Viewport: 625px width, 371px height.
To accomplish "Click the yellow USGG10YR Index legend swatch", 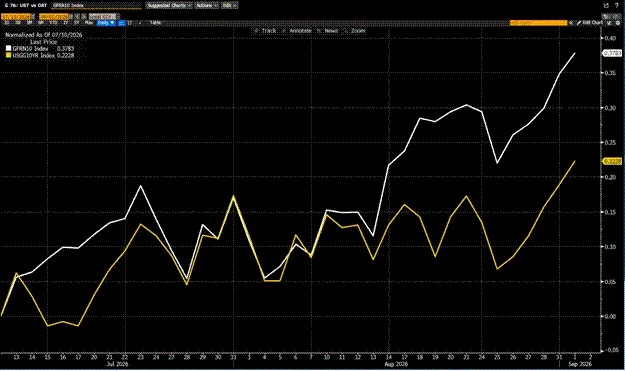I will point(8,55).
